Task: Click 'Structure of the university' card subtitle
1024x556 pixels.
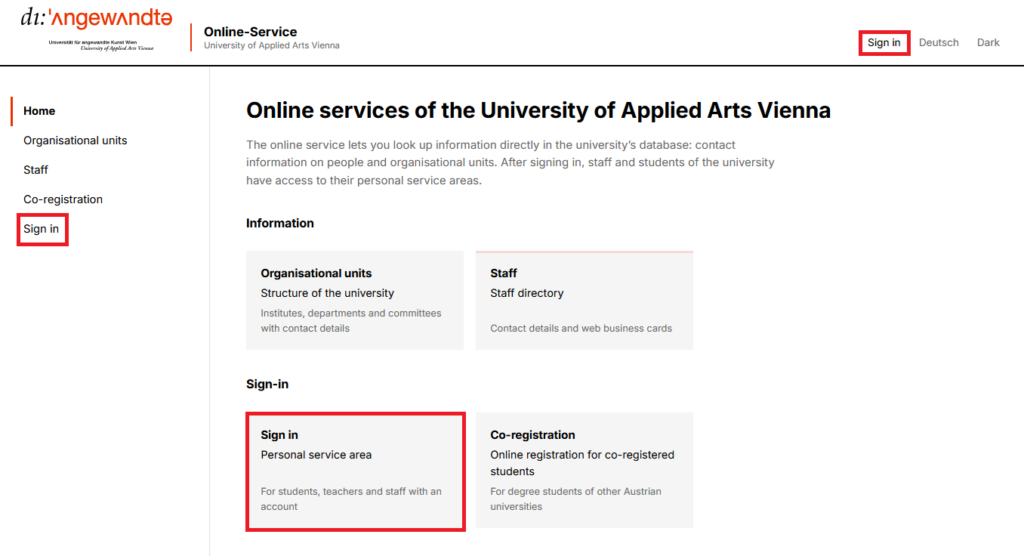Action: [x=327, y=293]
